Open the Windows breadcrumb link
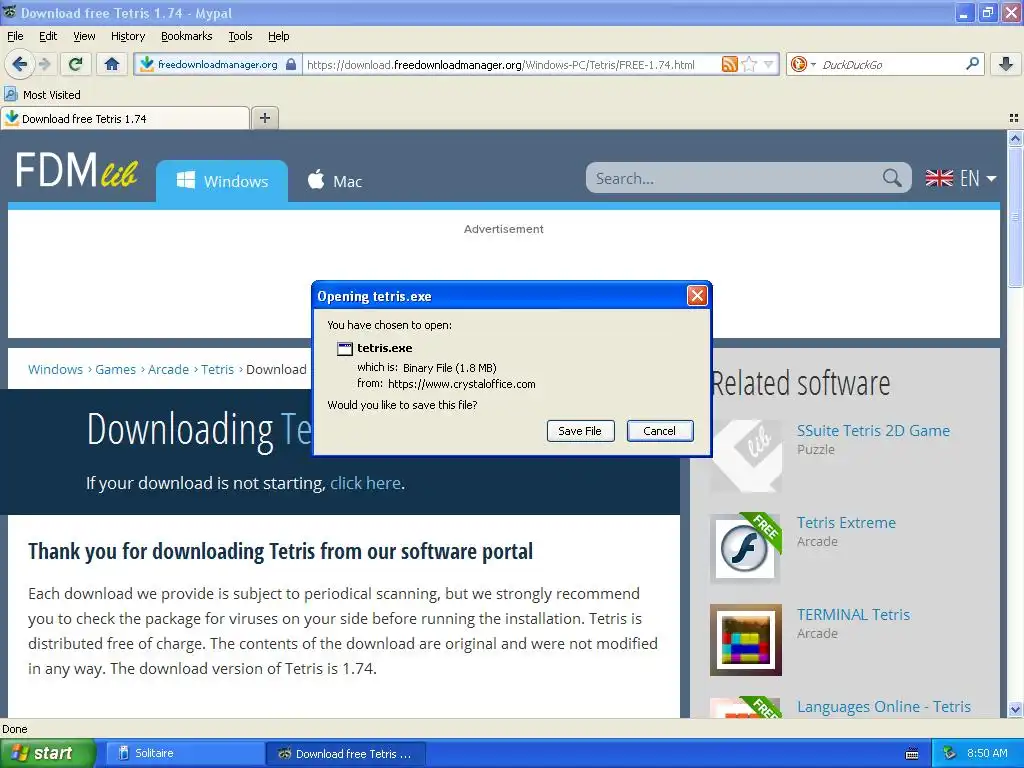The width and height of the screenshot is (1024, 768). pyautogui.click(x=56, y=370)
